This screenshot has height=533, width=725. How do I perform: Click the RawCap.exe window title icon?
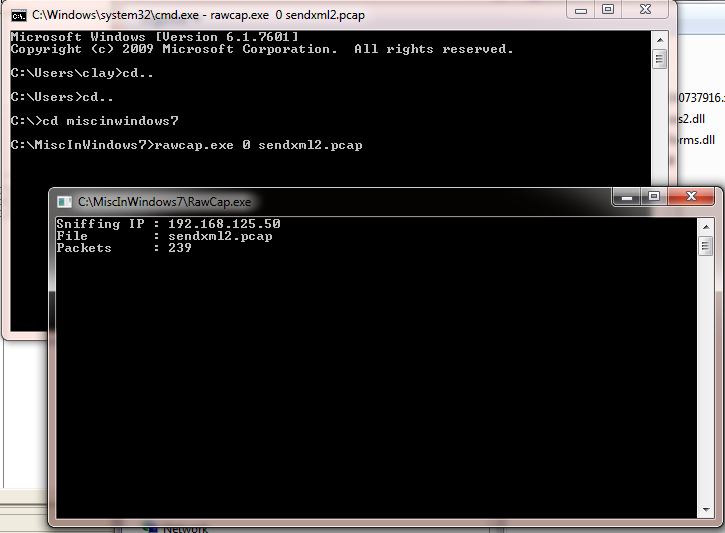[x=64, y=202]
